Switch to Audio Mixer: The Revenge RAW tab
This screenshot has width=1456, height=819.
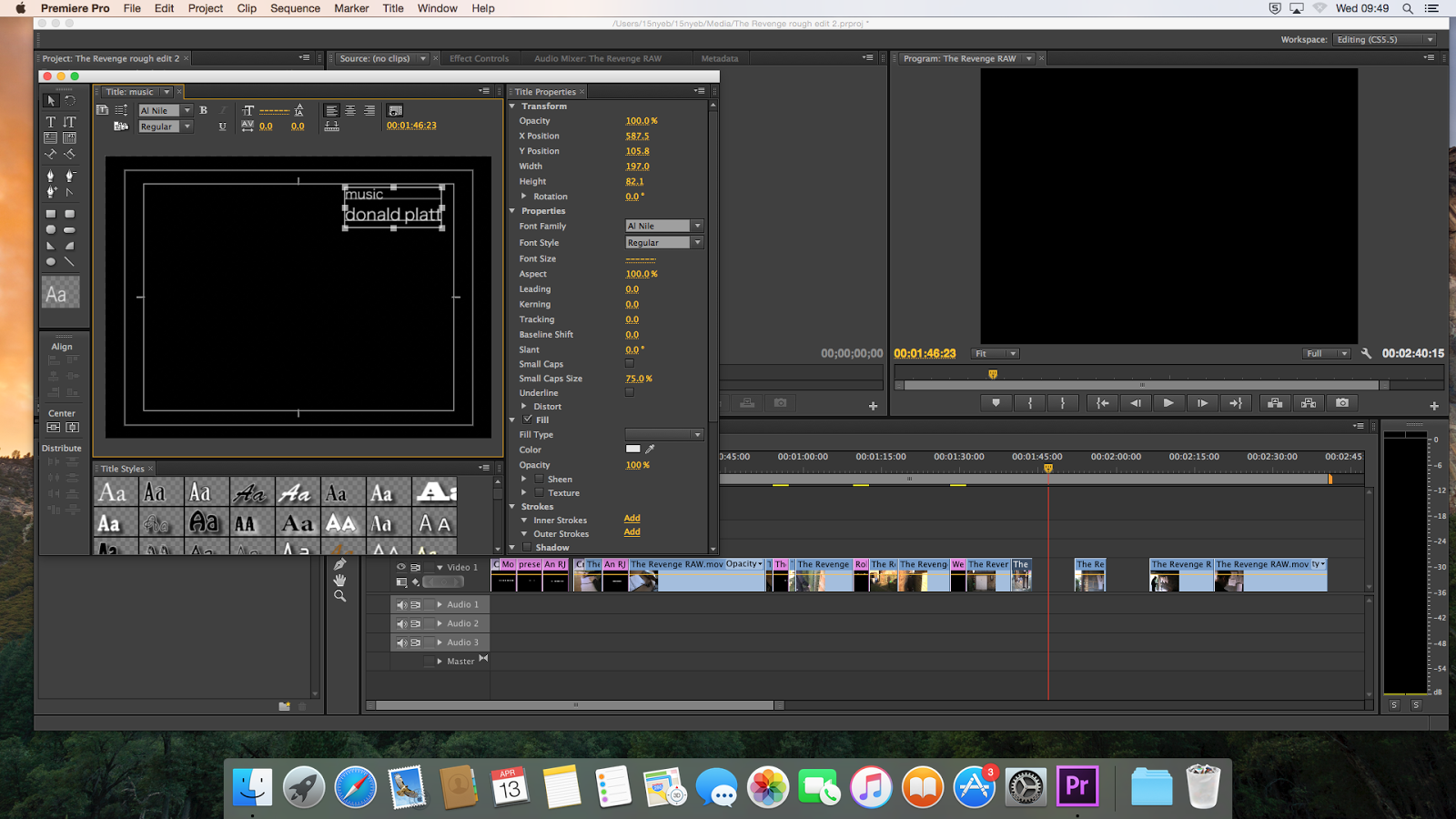pos(598,58)
